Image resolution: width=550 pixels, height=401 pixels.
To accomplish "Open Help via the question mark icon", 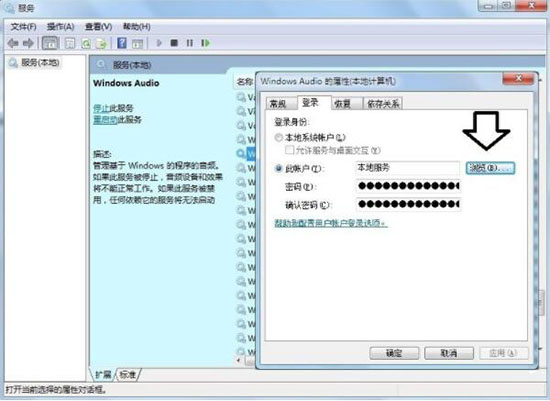I will click(122, 43).
